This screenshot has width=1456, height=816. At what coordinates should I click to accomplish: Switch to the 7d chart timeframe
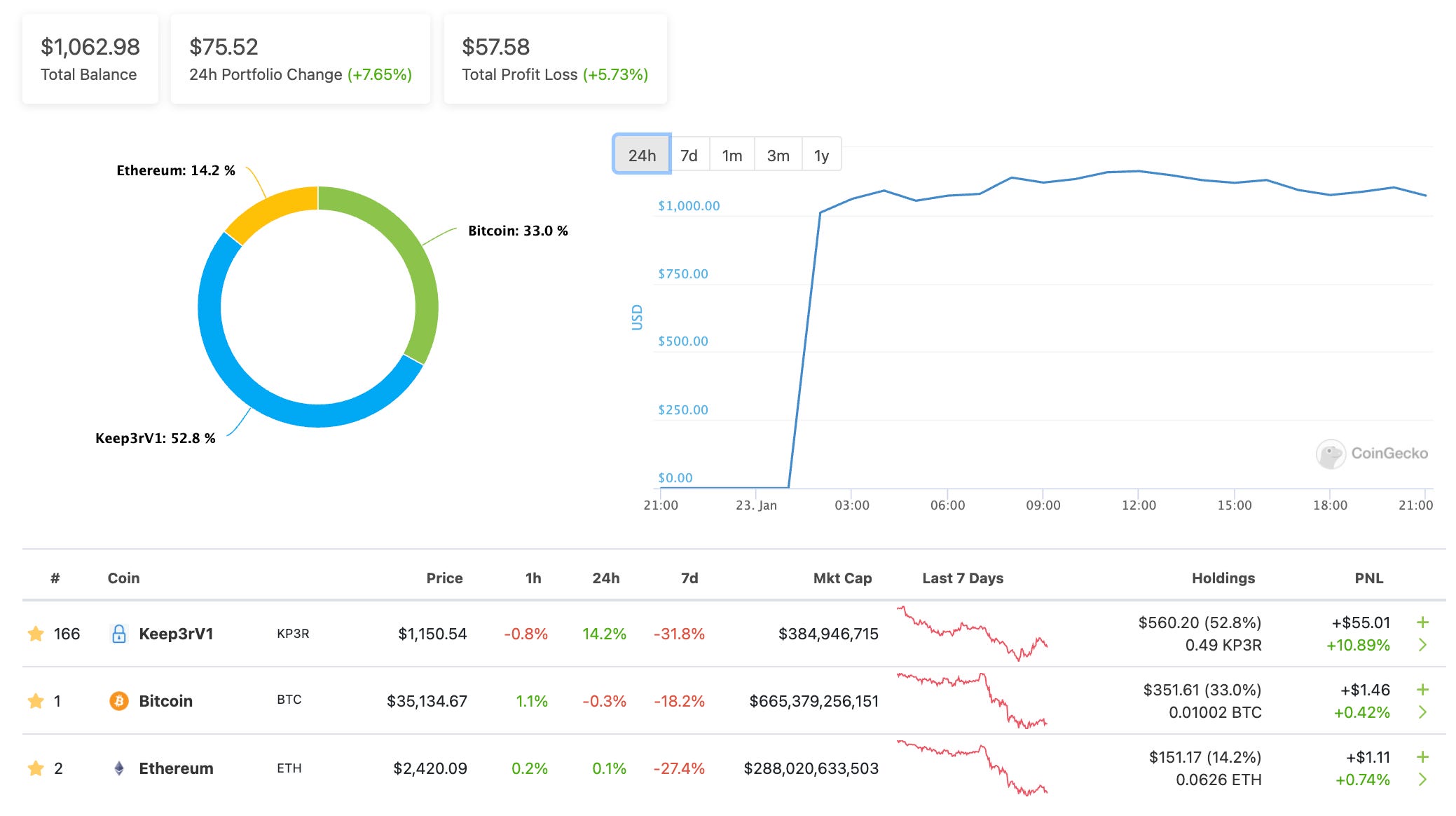[689, 155]
